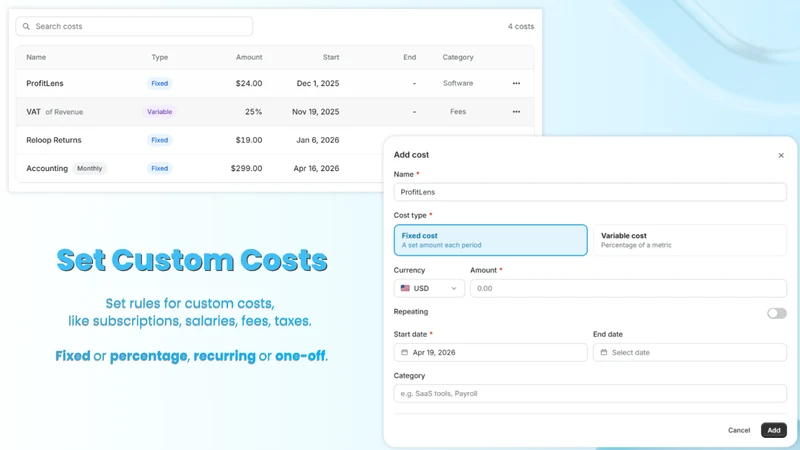Click the 4 costs count label
800x450 pixels.
(x=521, y=27)
